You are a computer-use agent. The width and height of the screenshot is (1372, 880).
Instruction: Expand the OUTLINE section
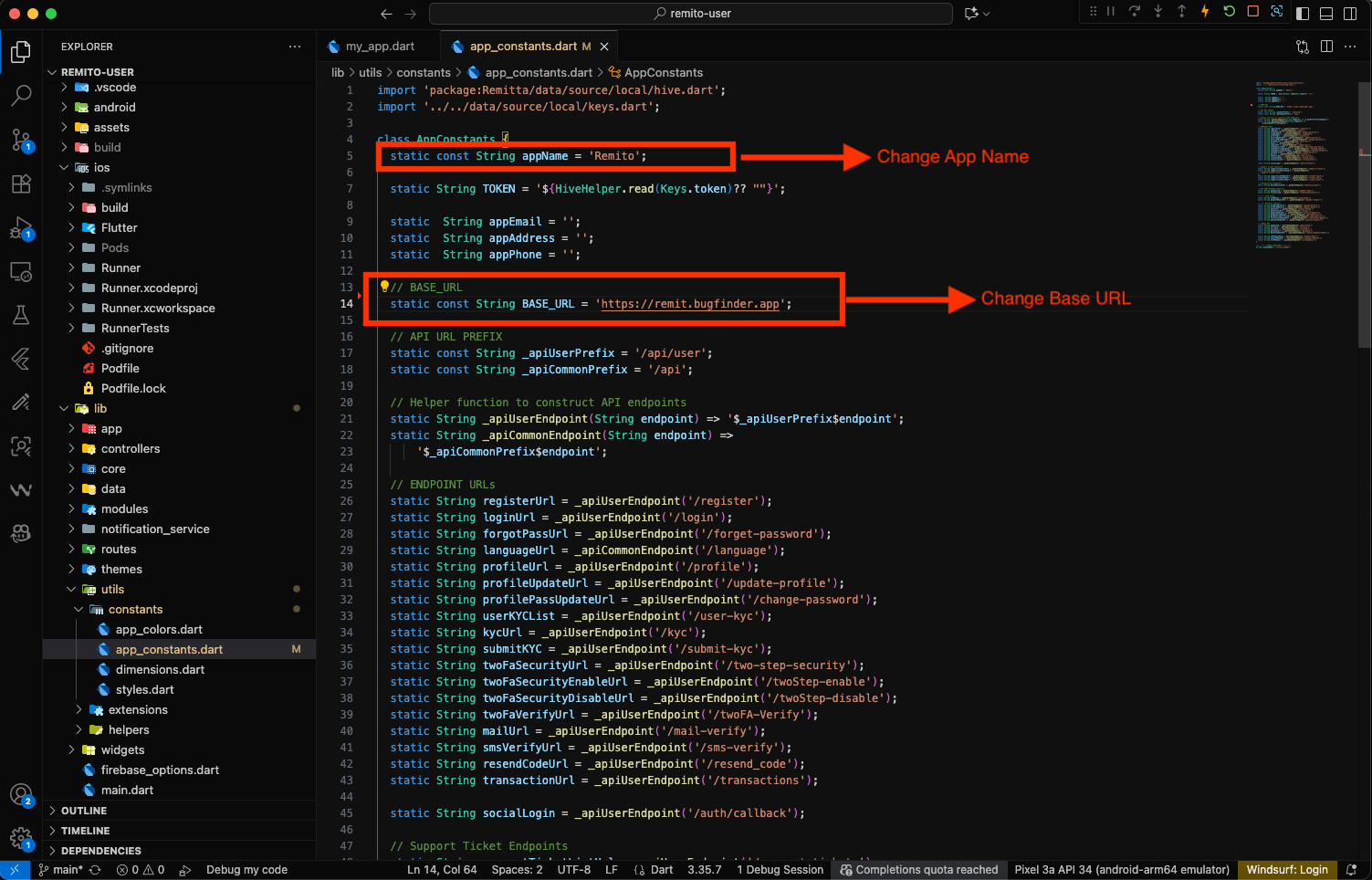84,811
